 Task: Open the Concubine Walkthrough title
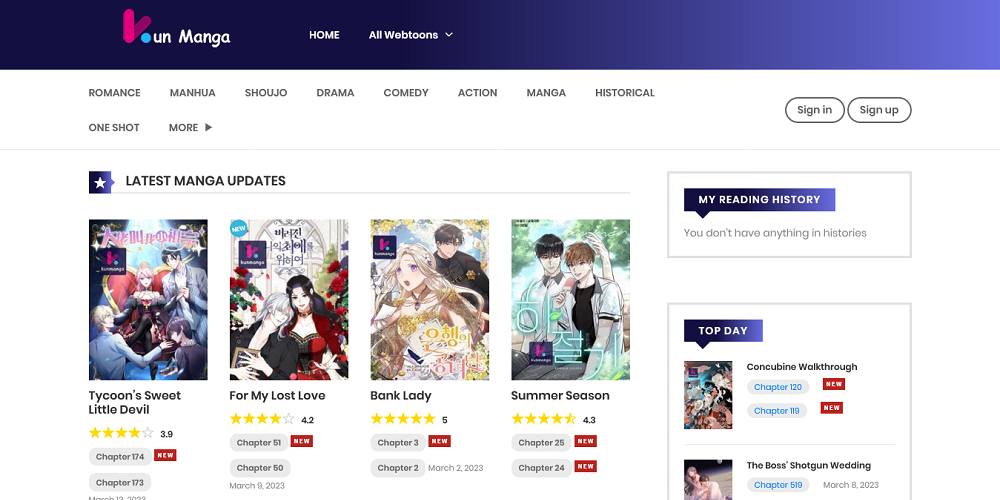coord(802,367)
